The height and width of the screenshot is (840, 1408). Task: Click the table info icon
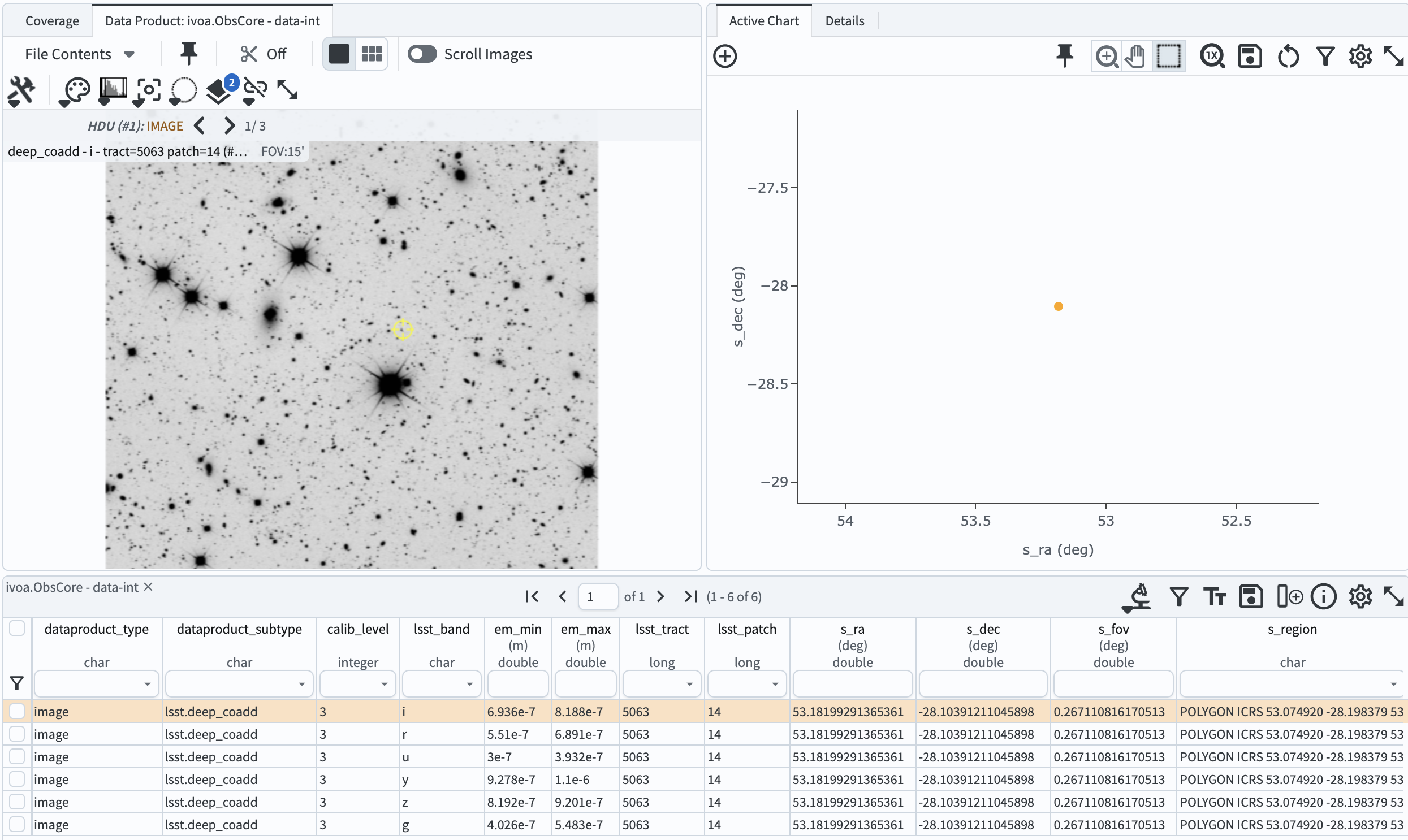[x=1323, y=596]
